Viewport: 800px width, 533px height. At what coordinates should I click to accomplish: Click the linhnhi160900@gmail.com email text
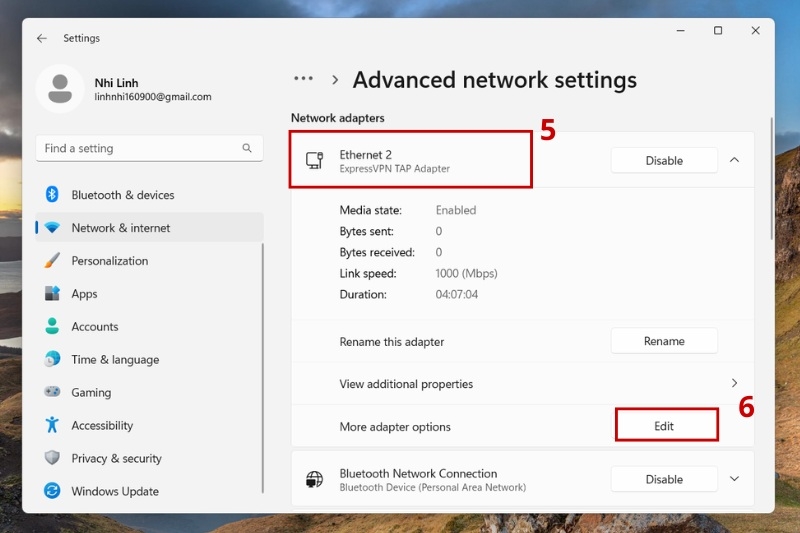pos(153,97)
